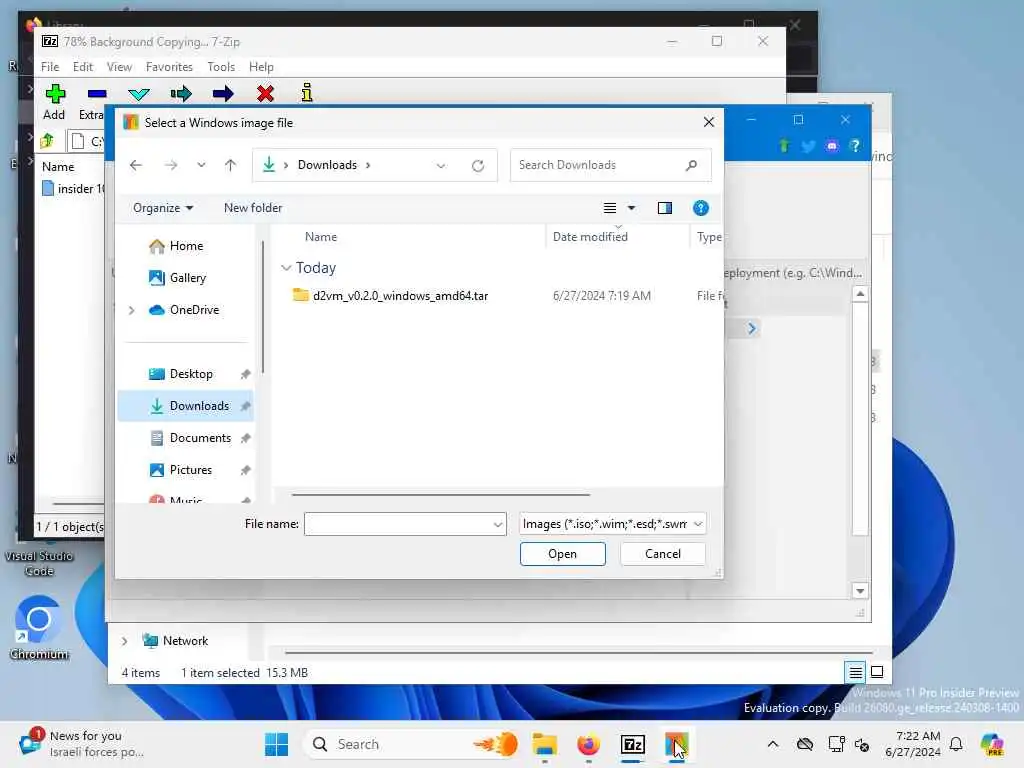1024x768 pixels.
Task: Select Downloads in the navigation pane
Action: click(x=185, y=406)
